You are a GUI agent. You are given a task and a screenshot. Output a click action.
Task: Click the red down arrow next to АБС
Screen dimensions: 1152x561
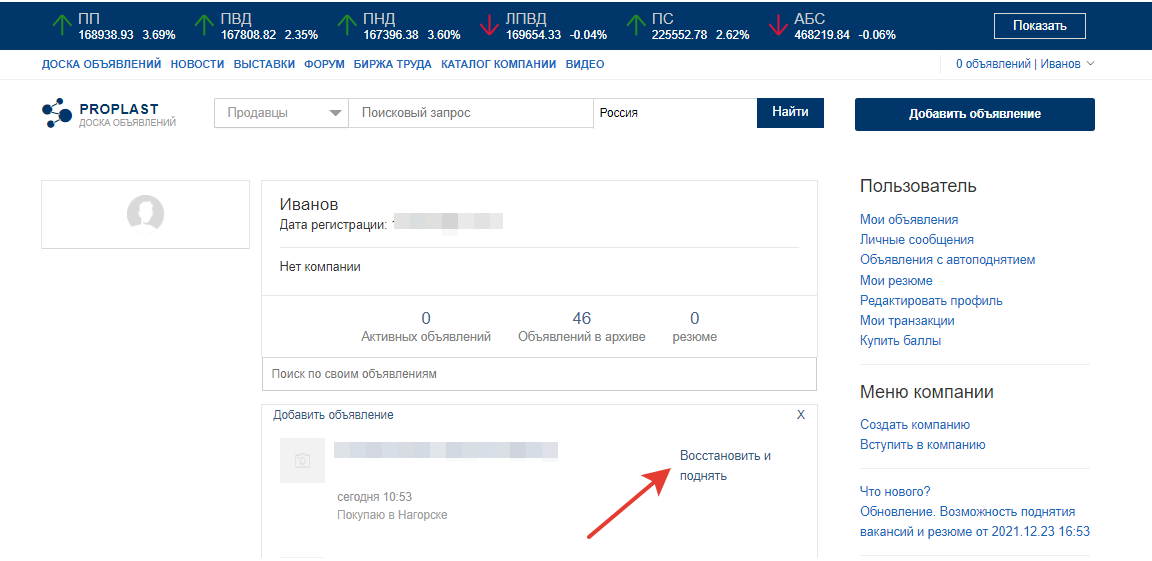[x=778, y=25]
